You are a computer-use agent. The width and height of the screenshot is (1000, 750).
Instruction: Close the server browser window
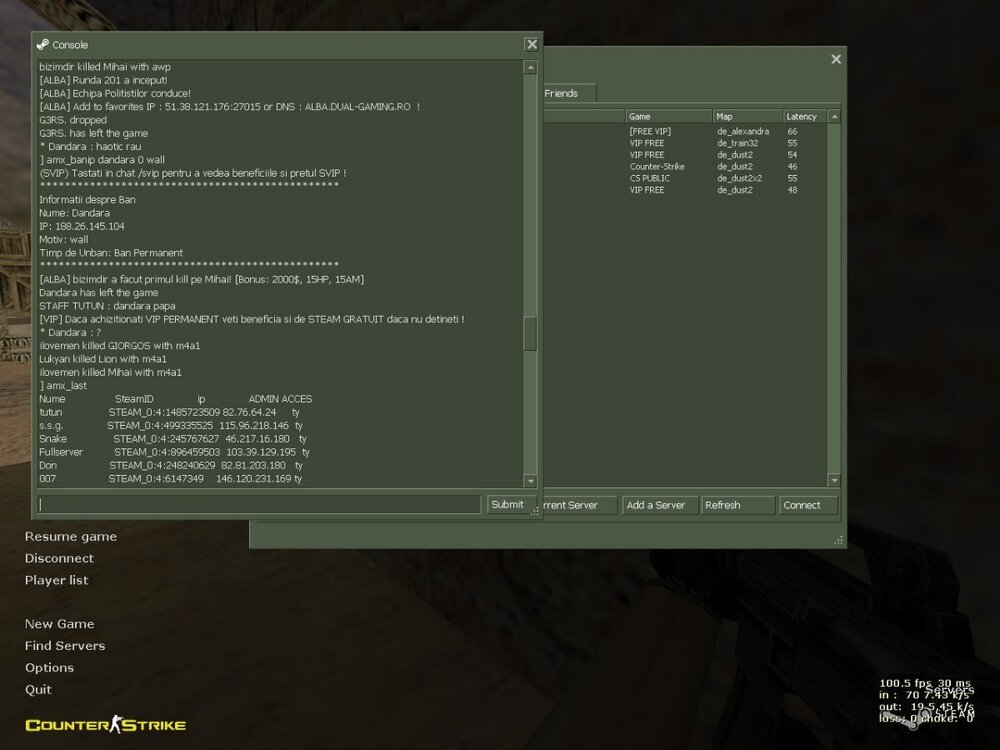click(836, 59)
